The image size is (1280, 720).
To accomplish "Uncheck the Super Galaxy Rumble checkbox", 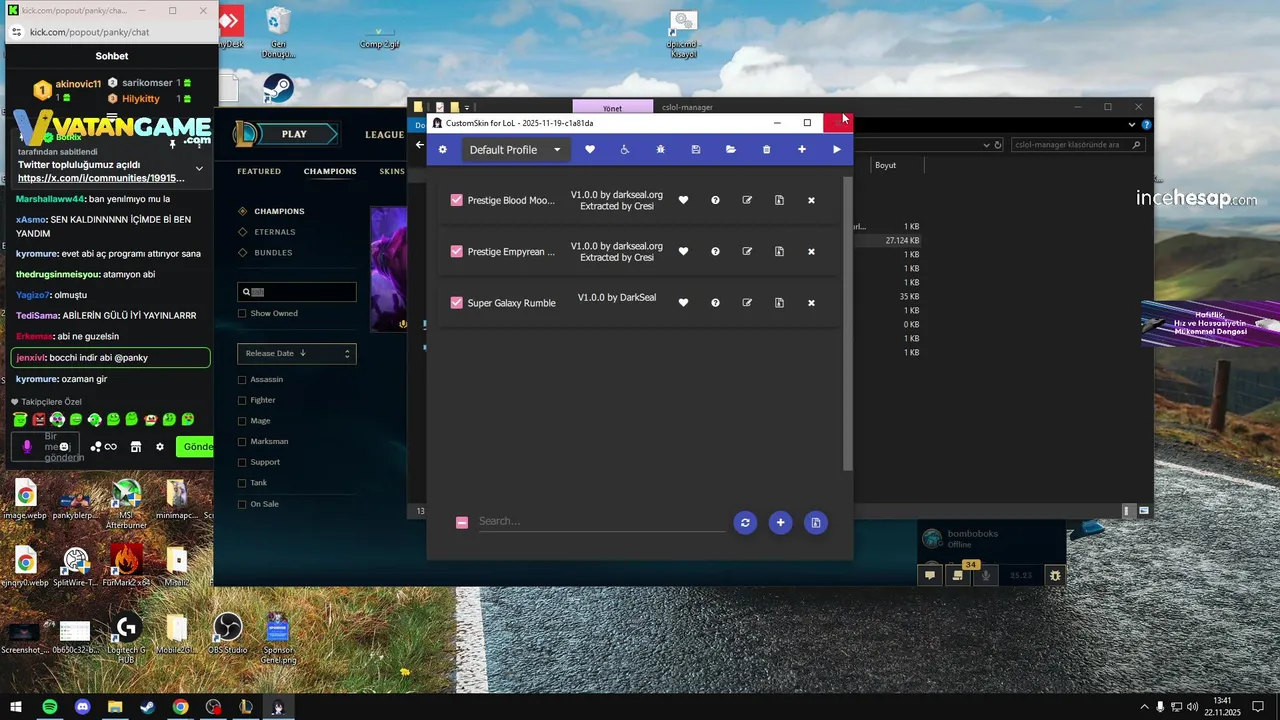I will 457,302.
